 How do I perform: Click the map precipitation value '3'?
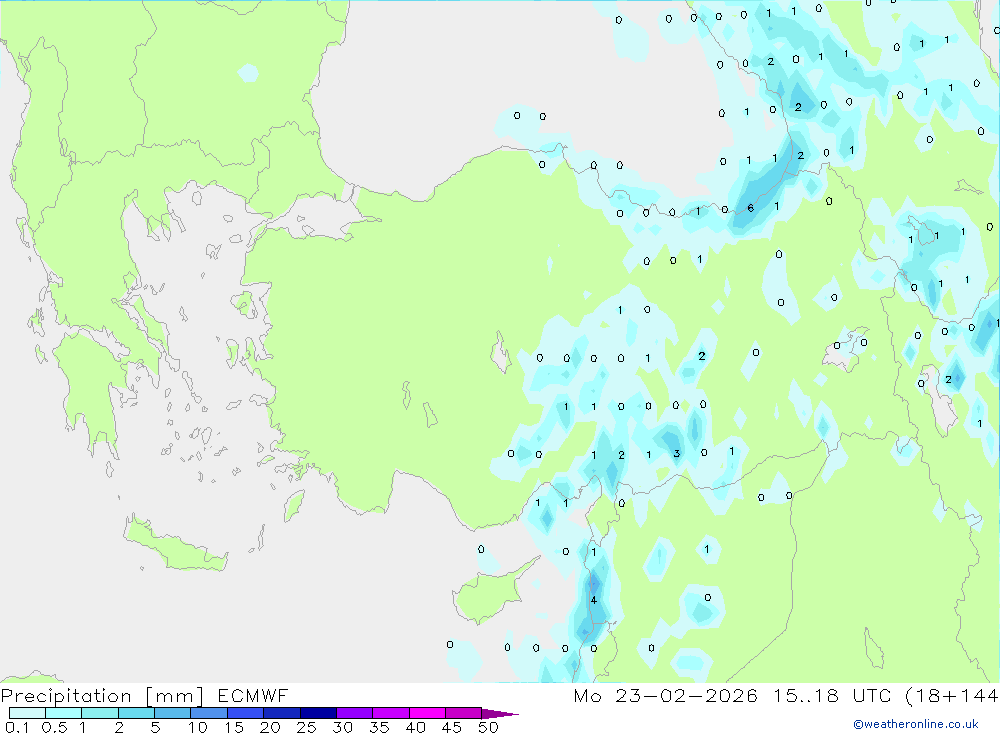pos(677,454)
